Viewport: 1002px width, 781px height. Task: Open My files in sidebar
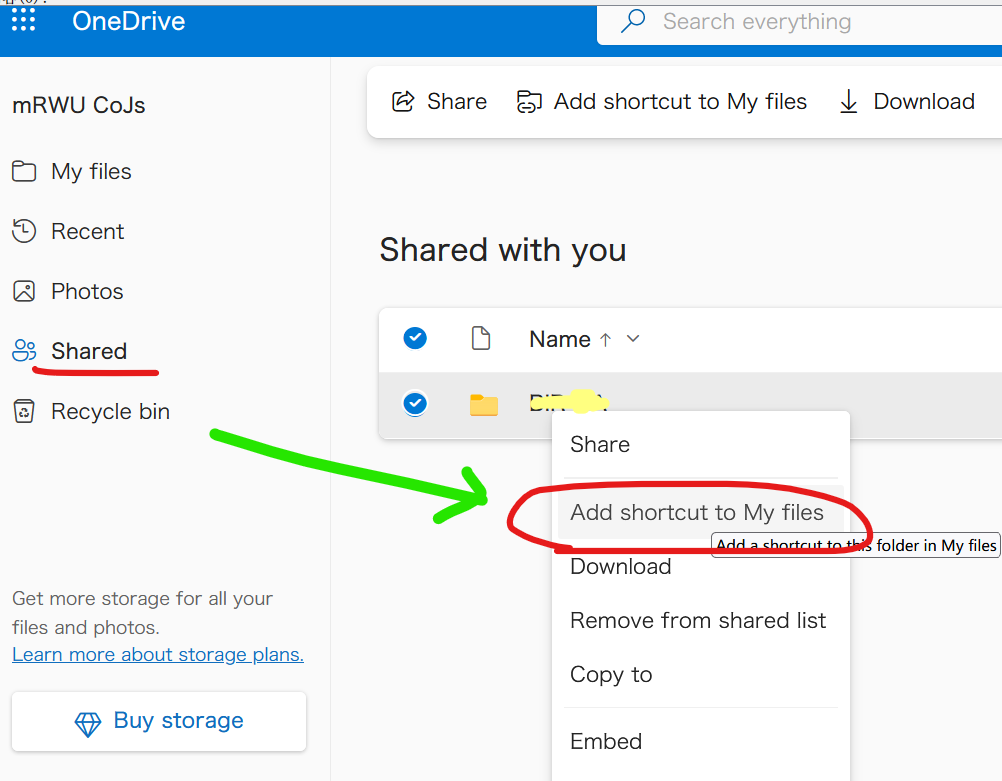point(91,171)
